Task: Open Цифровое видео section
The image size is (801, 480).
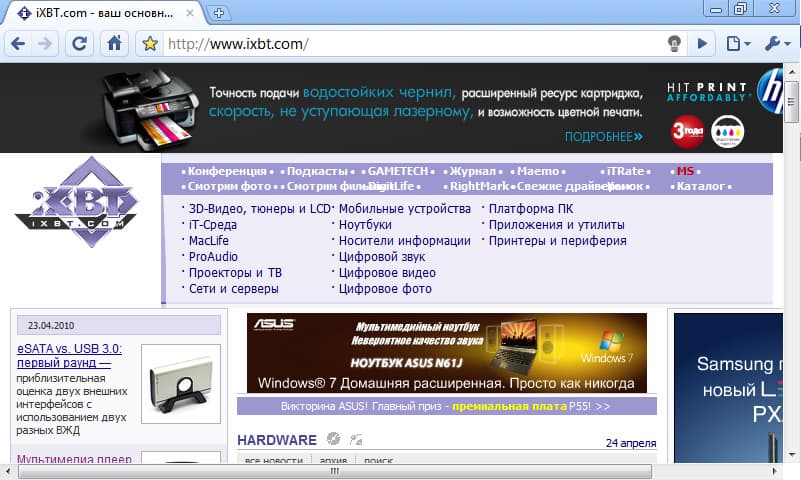Action: (387, 273)
